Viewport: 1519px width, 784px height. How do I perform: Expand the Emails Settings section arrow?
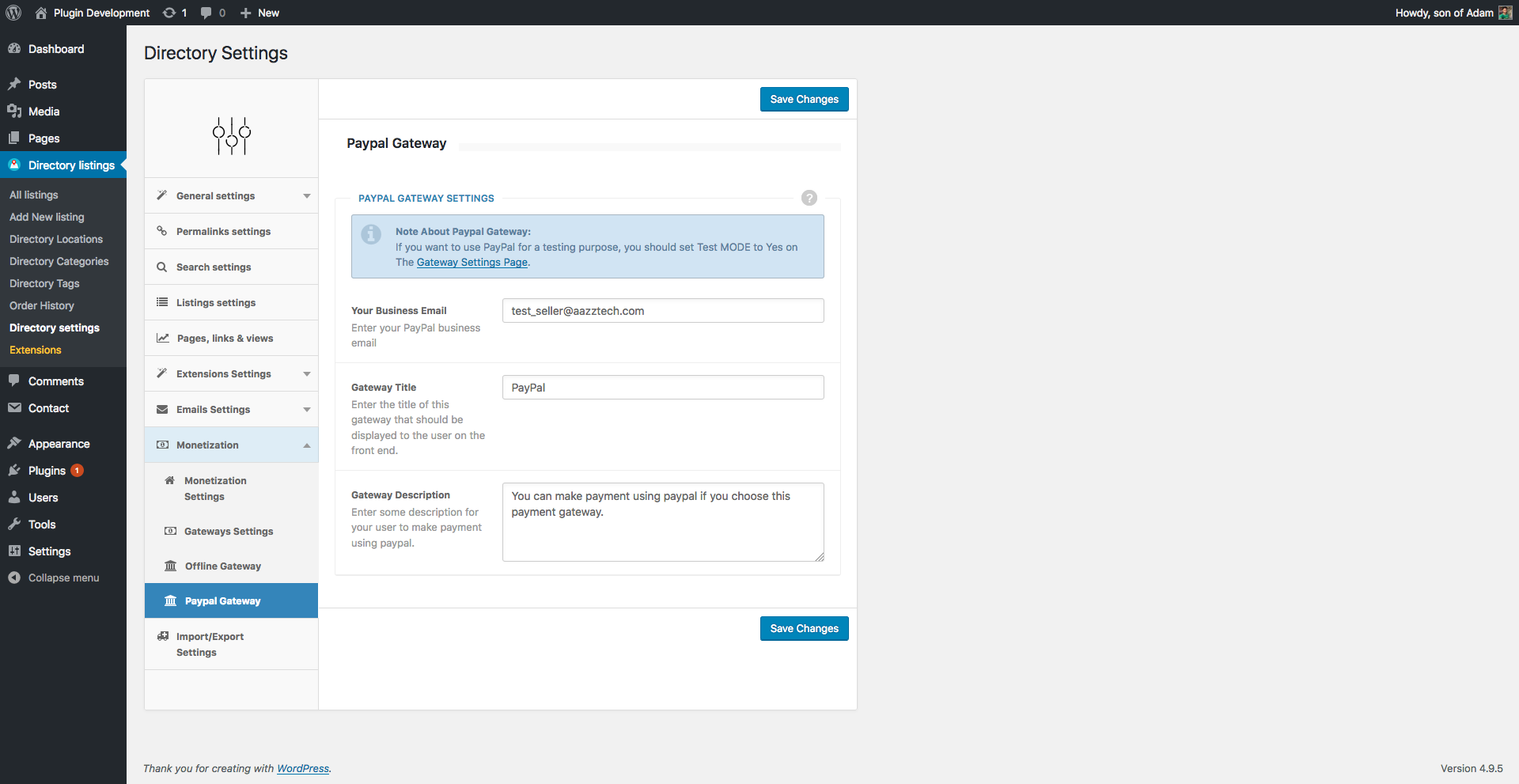(306, 410)
